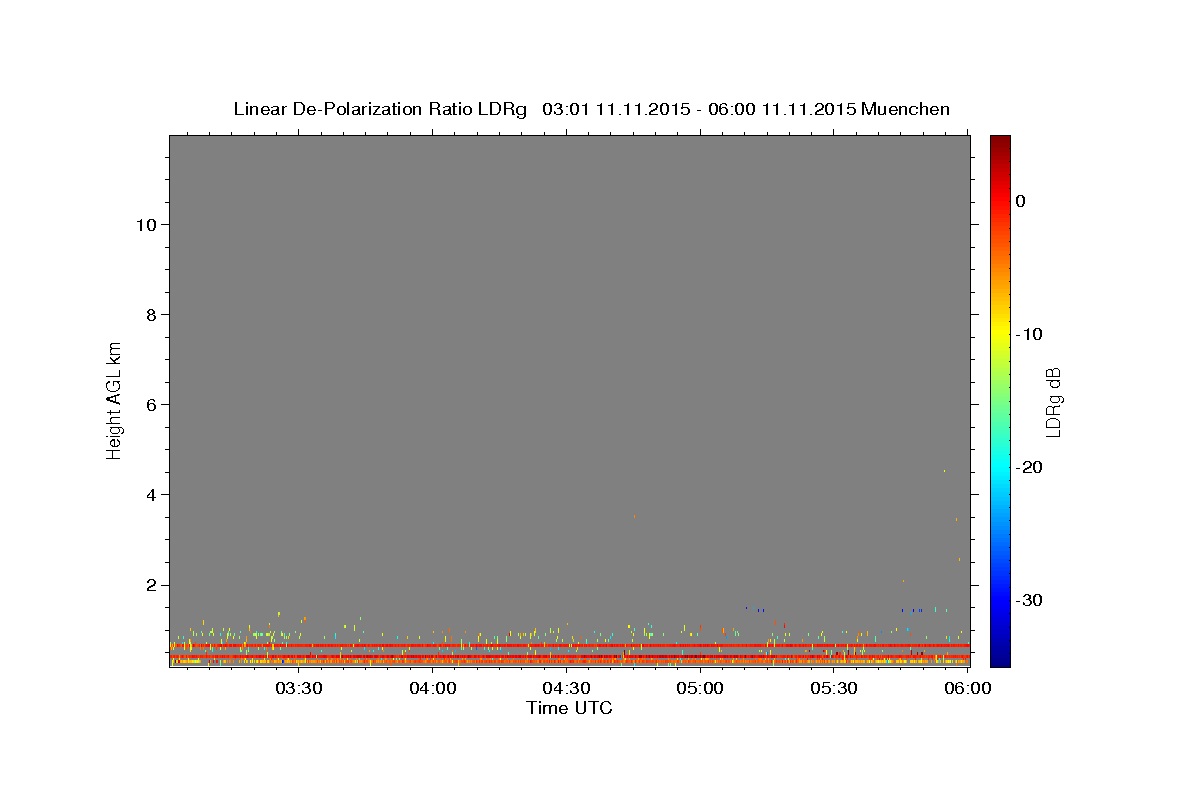Click the "04:30" time tick label
This screenshot has height=800, width=1200.
[566, 688]
